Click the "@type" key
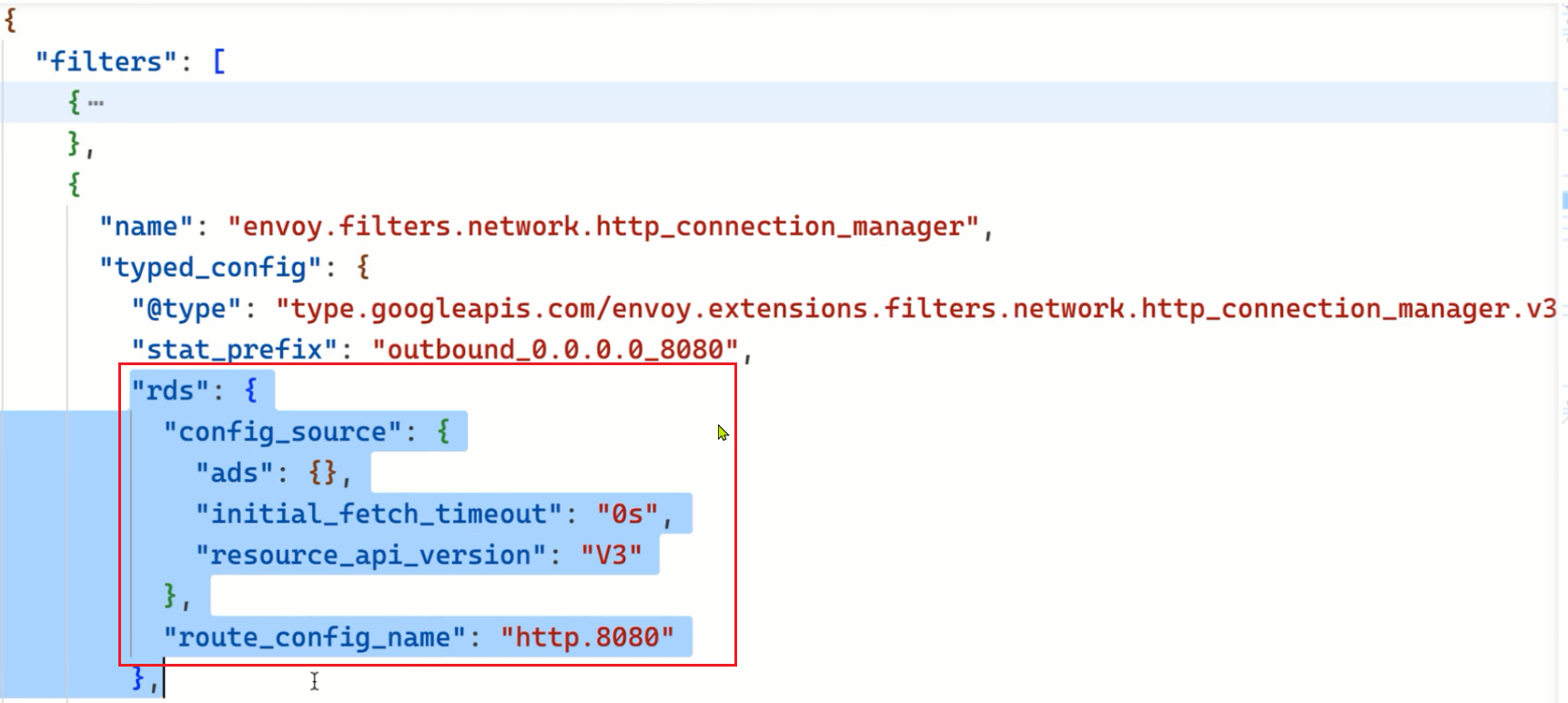Screen dimensions: 1568x703 point(187,309)
